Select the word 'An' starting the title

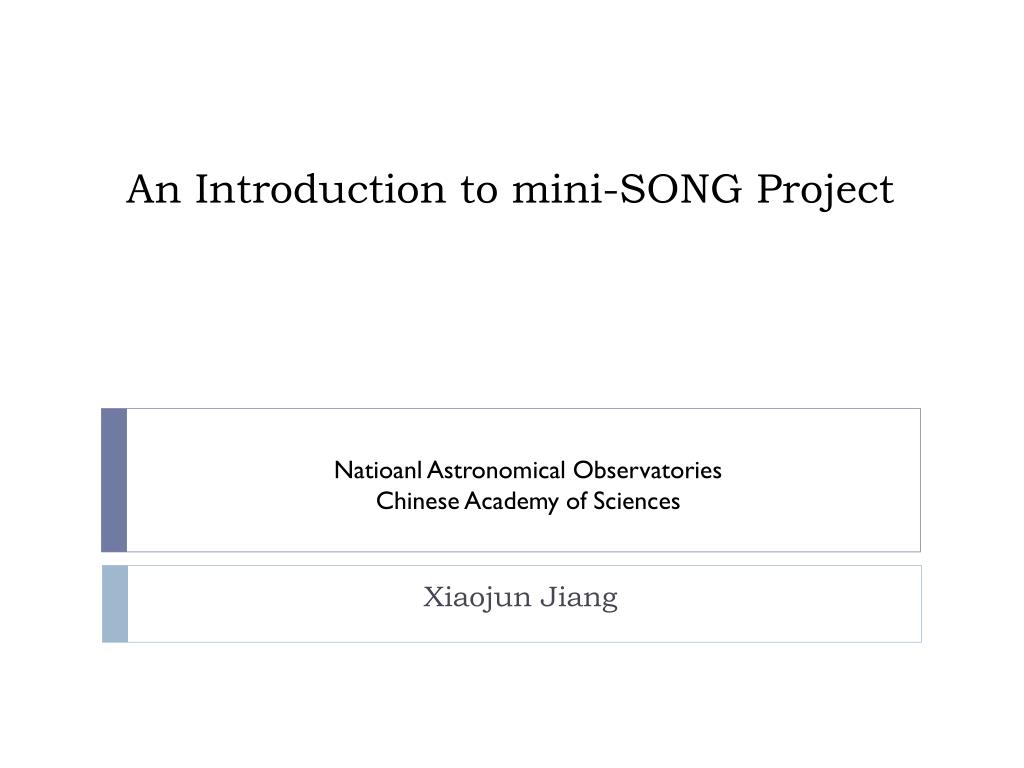pos(153,189)
